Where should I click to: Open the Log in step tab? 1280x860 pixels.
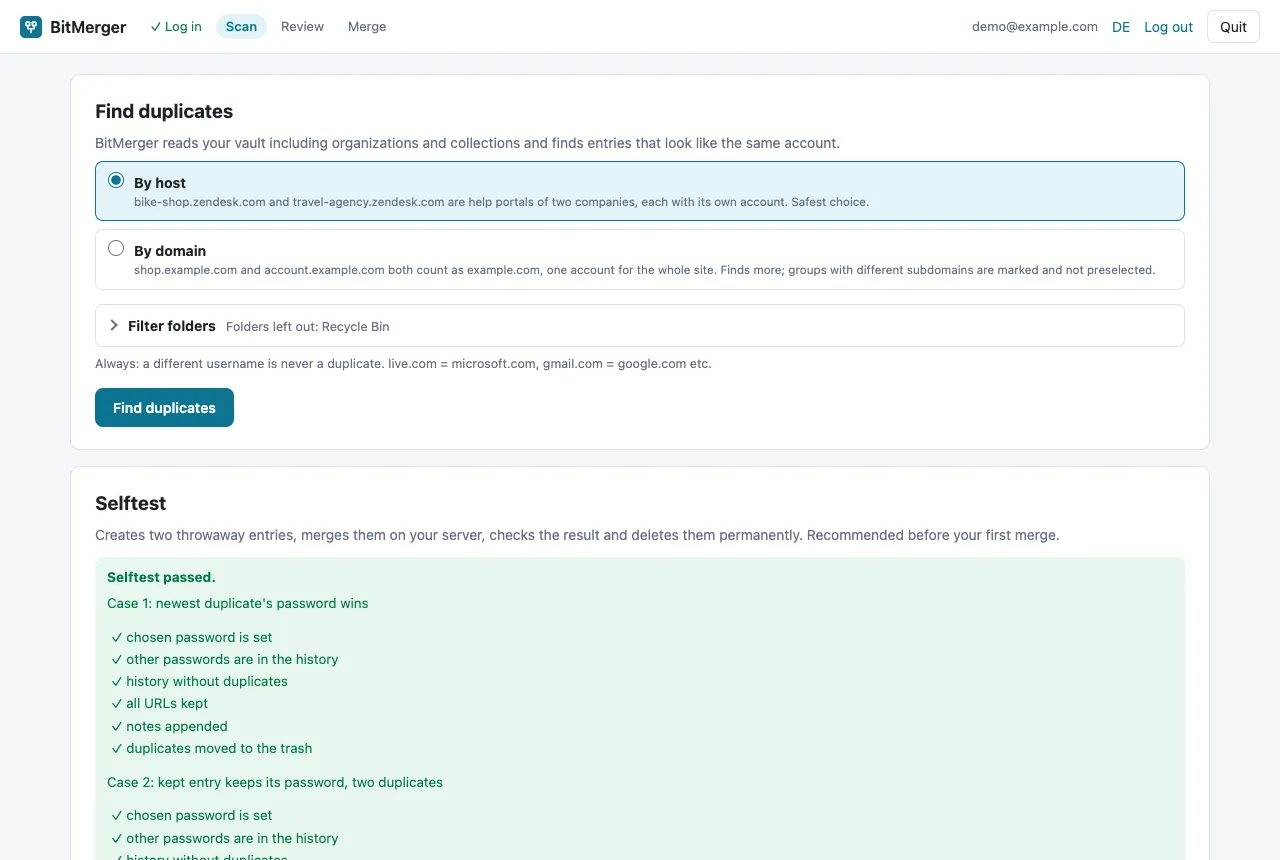pos(176,27)
